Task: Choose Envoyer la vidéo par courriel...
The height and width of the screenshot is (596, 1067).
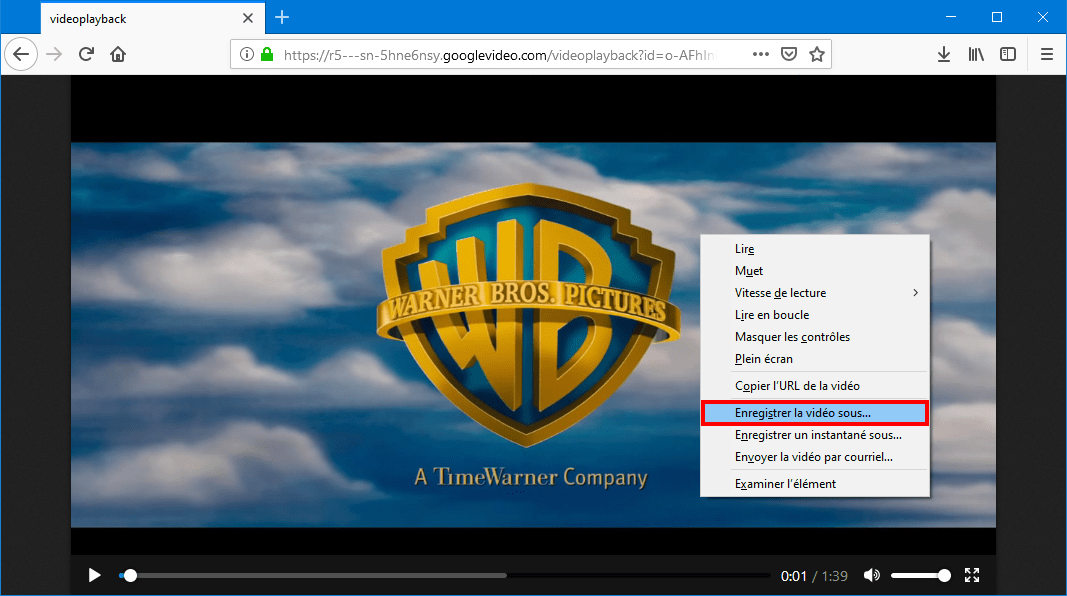Action: [x=815, y=457]
